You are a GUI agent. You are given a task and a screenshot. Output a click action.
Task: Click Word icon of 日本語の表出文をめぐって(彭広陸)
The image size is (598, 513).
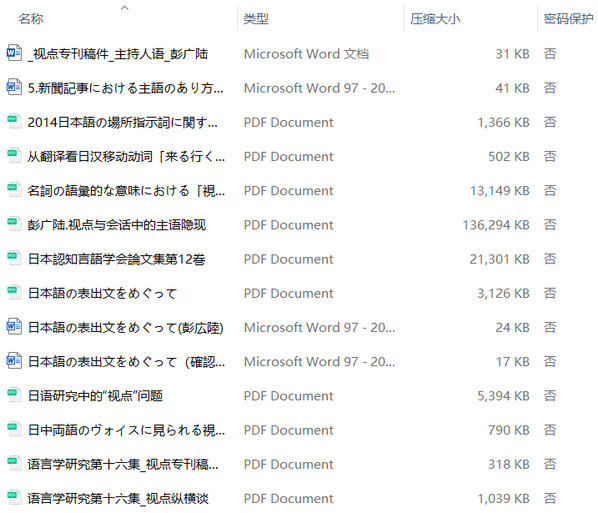tap(14, 327)
